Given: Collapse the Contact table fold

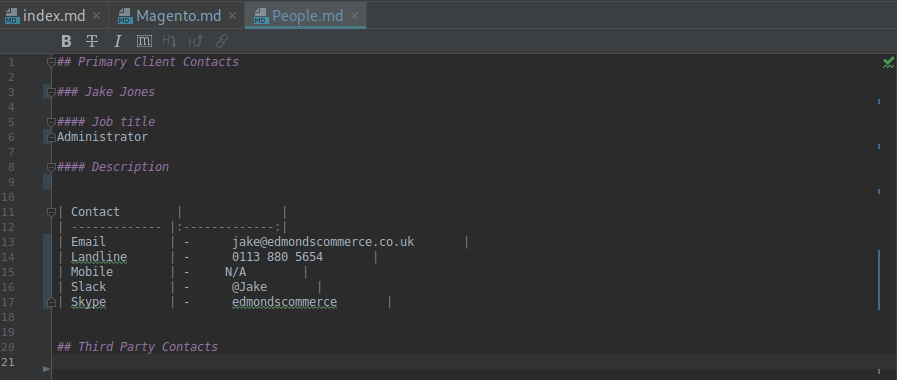Looking at the screenshot, I should [x=51, y=212].
